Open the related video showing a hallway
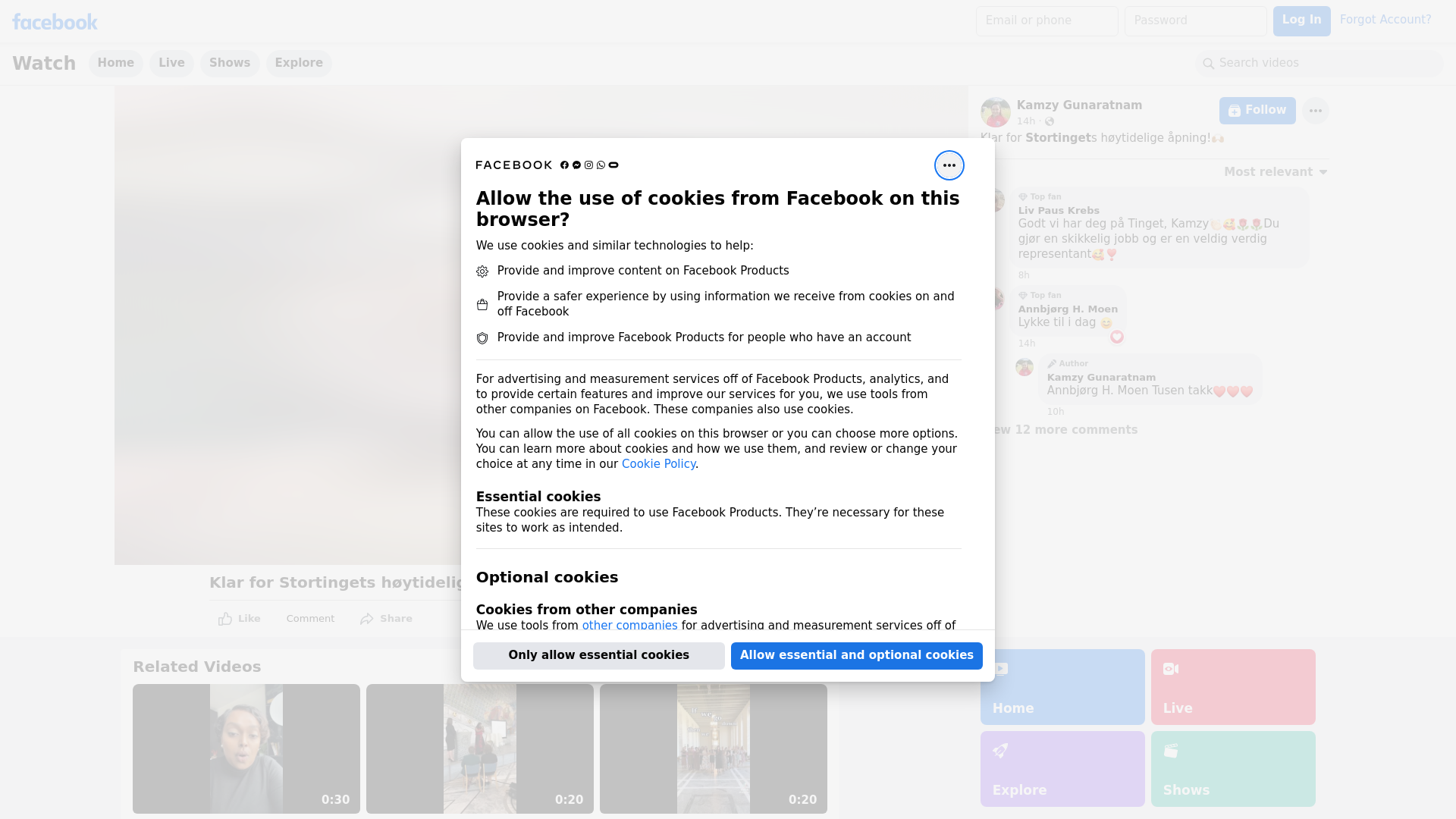Image resolution: width=1456 pixels, height=819 pixels. click(x=714, y=748)
